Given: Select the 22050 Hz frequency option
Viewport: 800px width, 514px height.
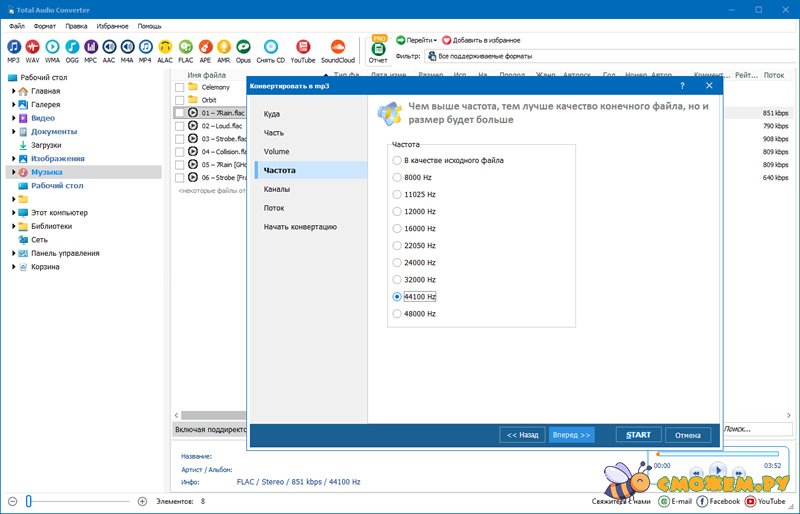Looking at the screenshot, I should click(397, 246).
